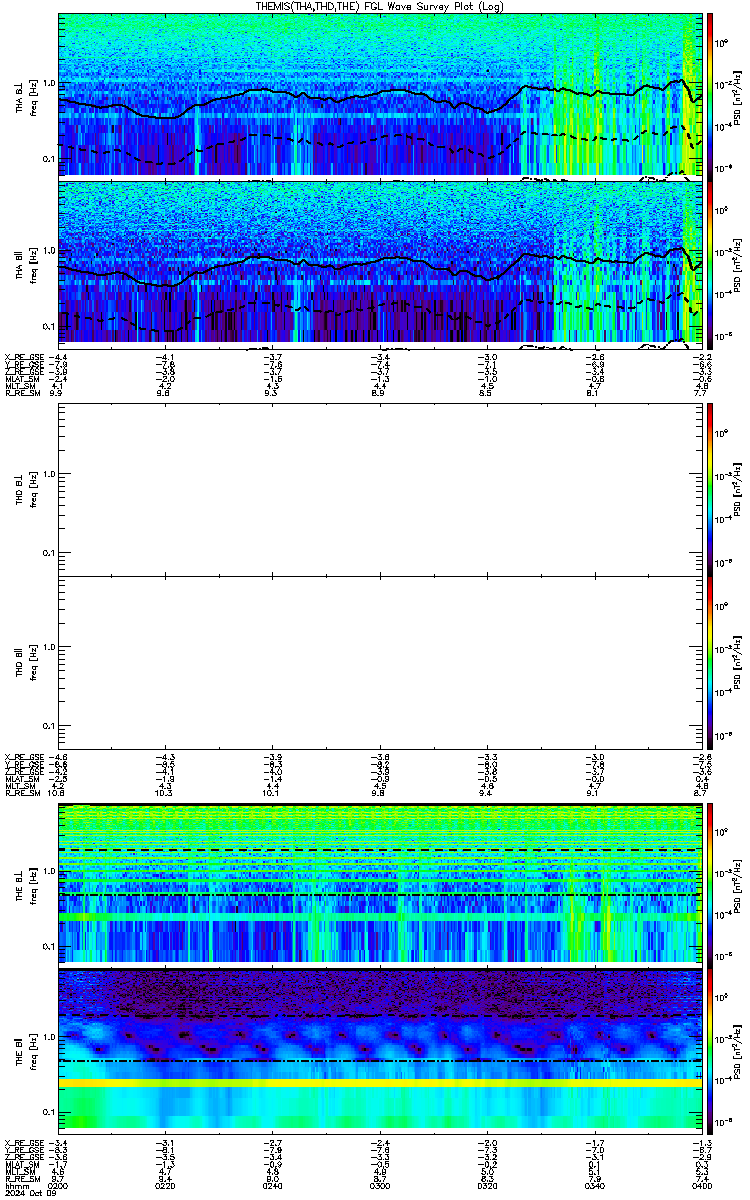Click the THE B⊥ spectrogram panel
Image resolution: width=750 pixels, height=1200 pixels.
point(379,884)
